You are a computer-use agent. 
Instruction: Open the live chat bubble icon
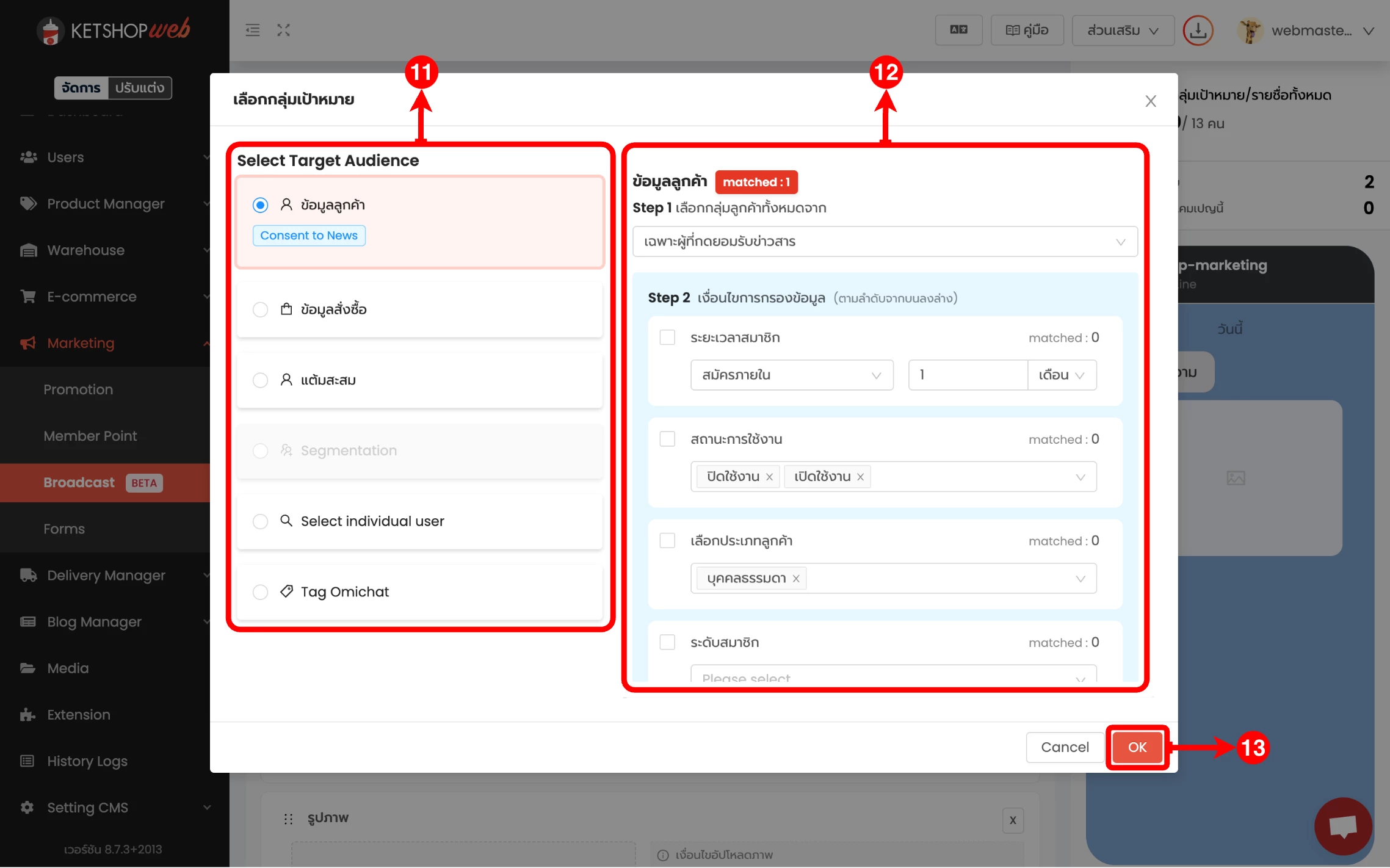coord(1342,826)
